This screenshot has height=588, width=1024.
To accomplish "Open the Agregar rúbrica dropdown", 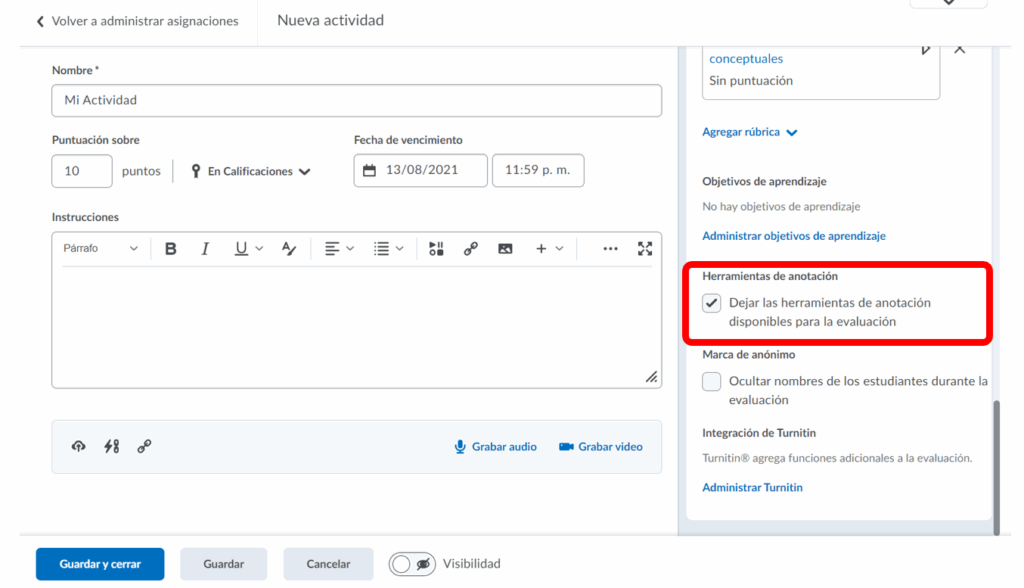I will coord(750,132).
